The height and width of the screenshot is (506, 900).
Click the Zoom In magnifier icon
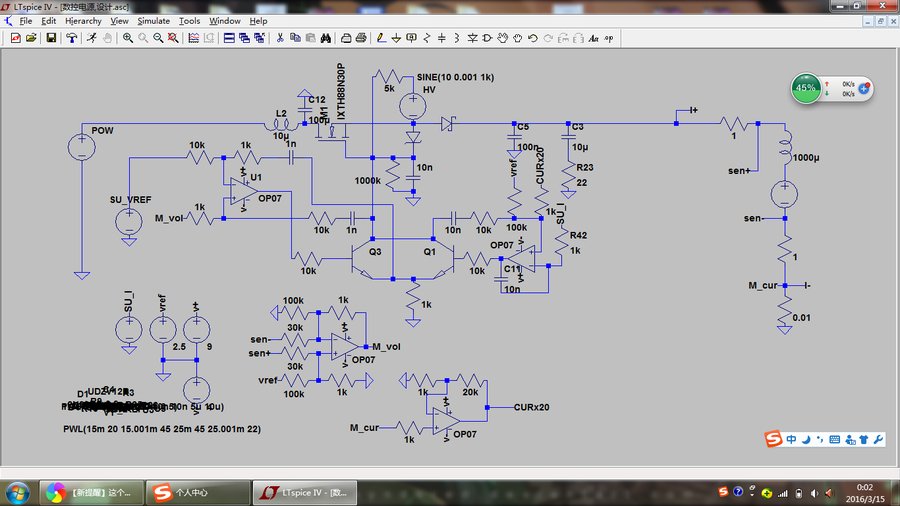coord(128,38)
